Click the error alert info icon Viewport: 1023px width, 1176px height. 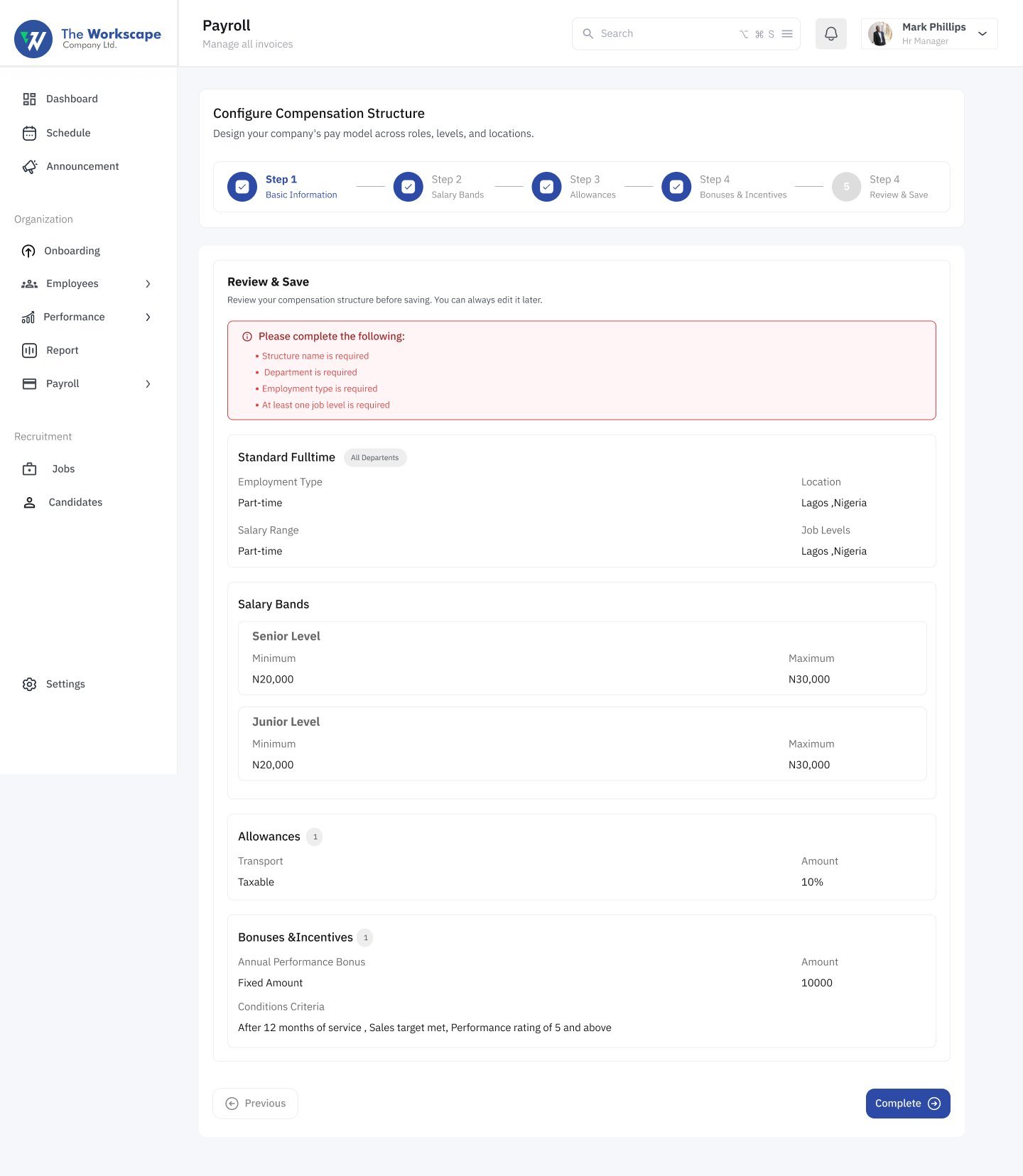[x=247, y=337]
